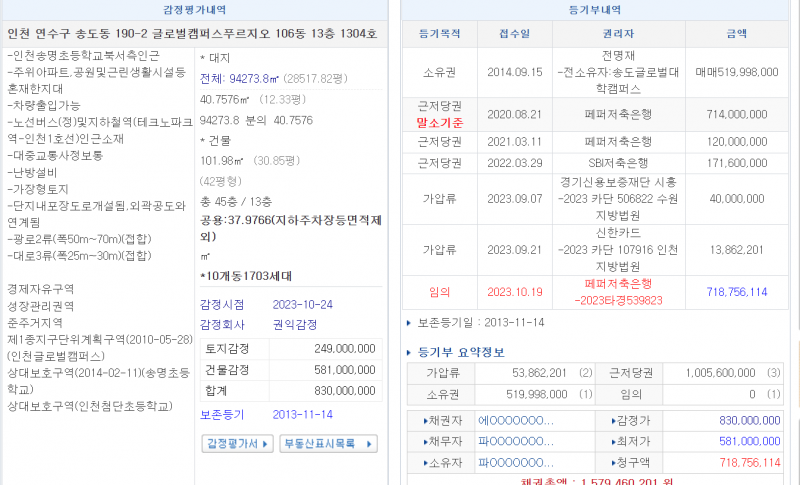
Task: Click the 금액 column header
Action: [x=735, y=33]
